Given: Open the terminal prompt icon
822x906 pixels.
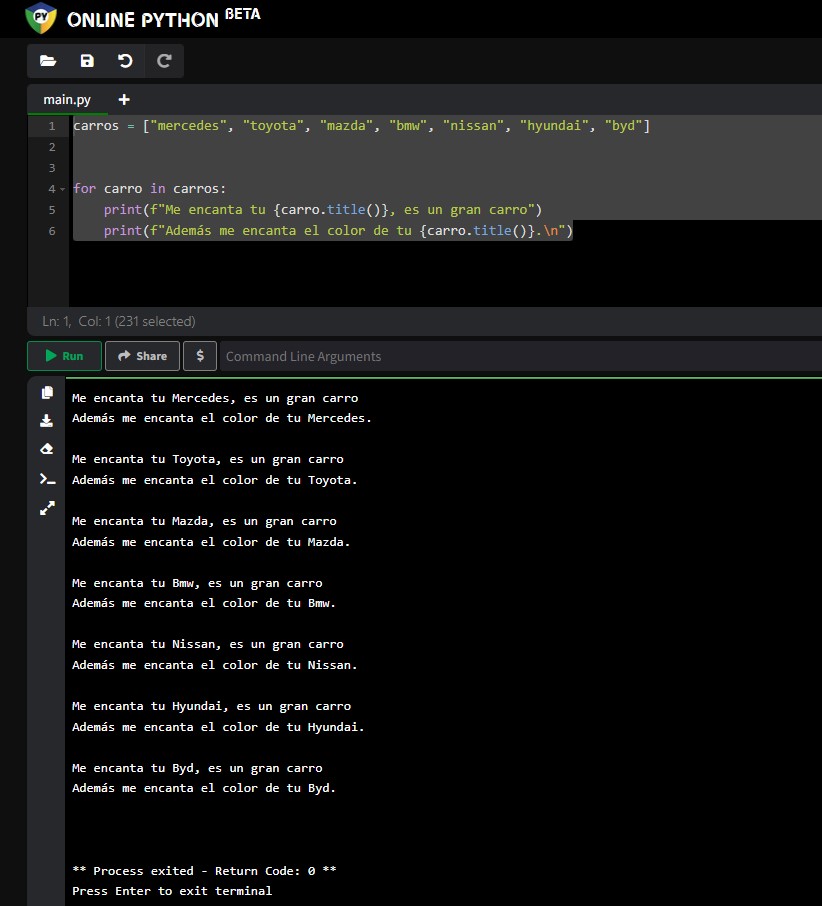Looking at the screenshot, I should point(47,479).
